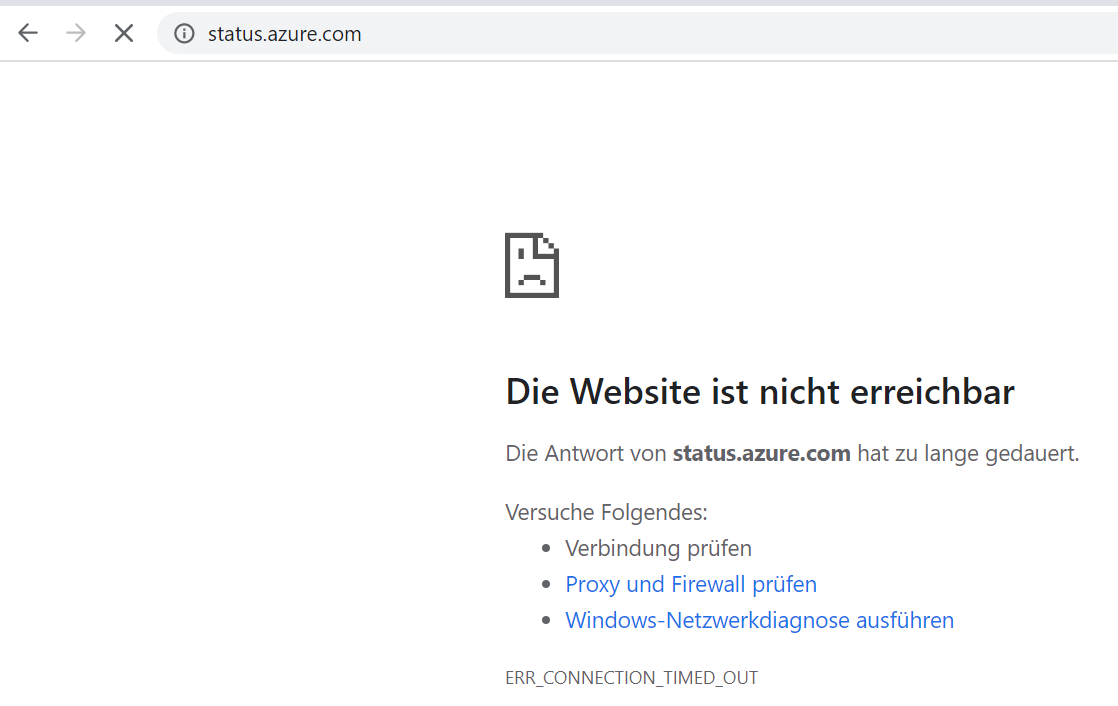The width and height of the screenshot is (1118, 706).
Task: Stop loading the page with the X button
Action: click(124, 33)
